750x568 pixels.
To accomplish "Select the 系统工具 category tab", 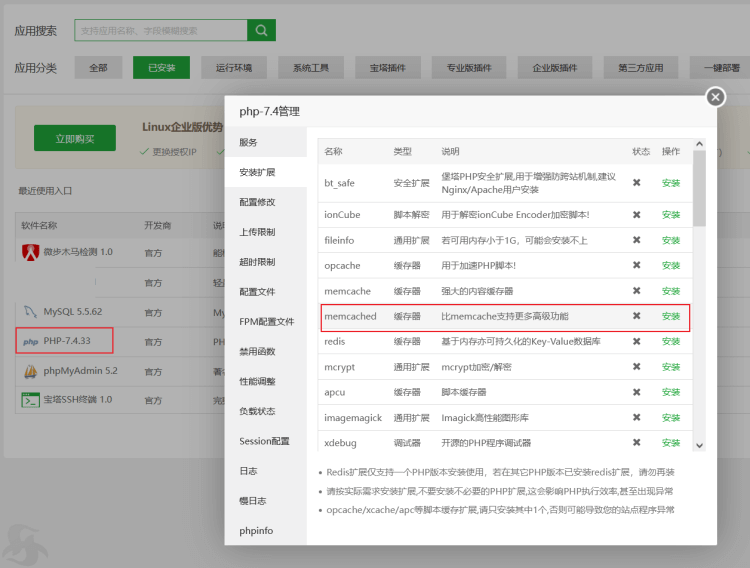I will (310, 67).
